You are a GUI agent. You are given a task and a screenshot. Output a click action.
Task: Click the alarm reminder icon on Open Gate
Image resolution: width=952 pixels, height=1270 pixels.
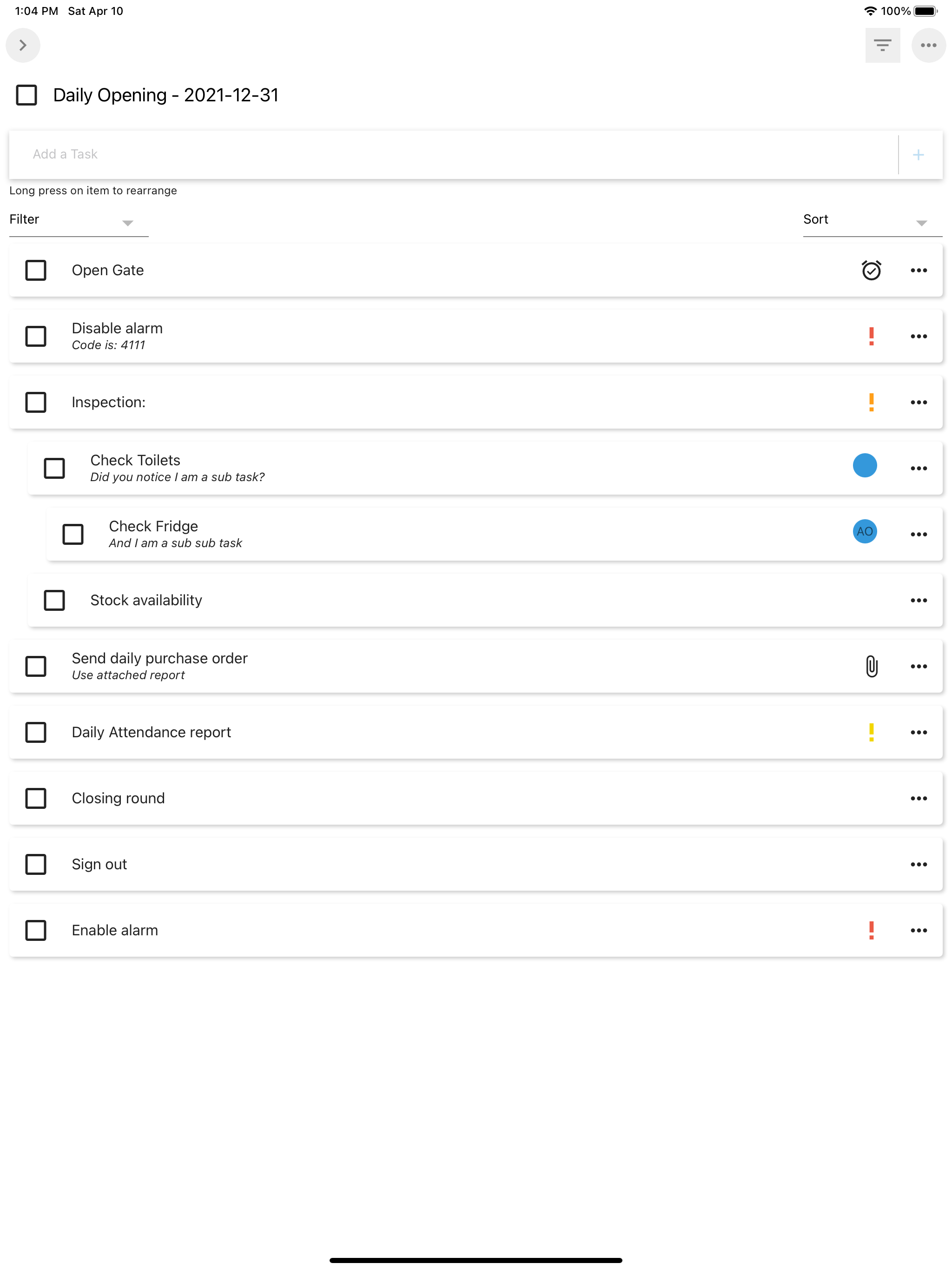871,271
